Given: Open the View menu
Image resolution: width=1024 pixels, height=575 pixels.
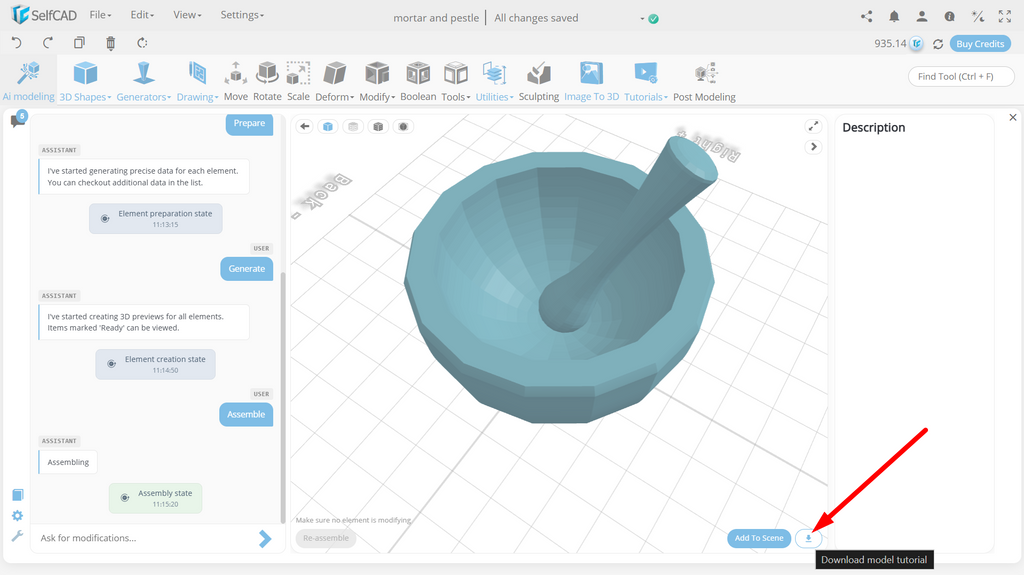Looking at the screenshot, I should pyautogui.click(x=187, y=15).
